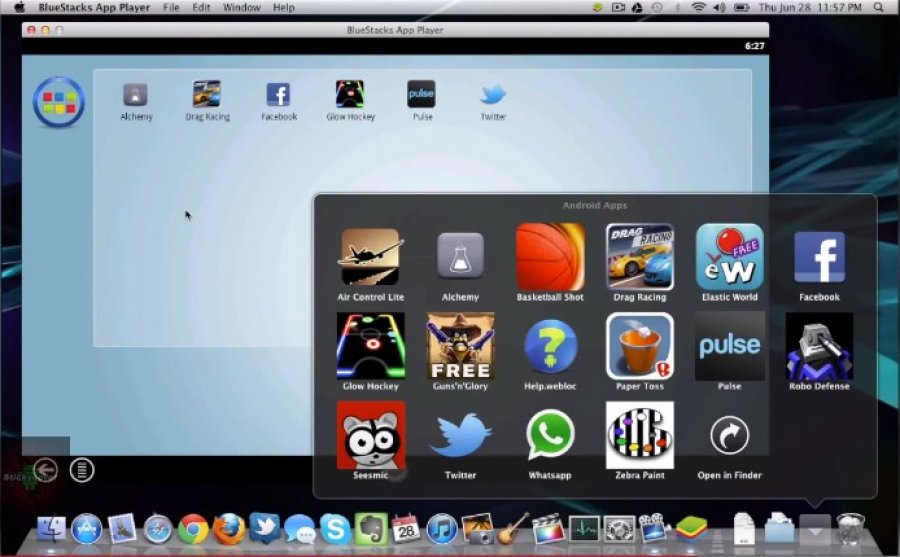Screen dimensions: 900x557
Task: Launch Whatsapp from the apps stack
Action: click(550, 435)
